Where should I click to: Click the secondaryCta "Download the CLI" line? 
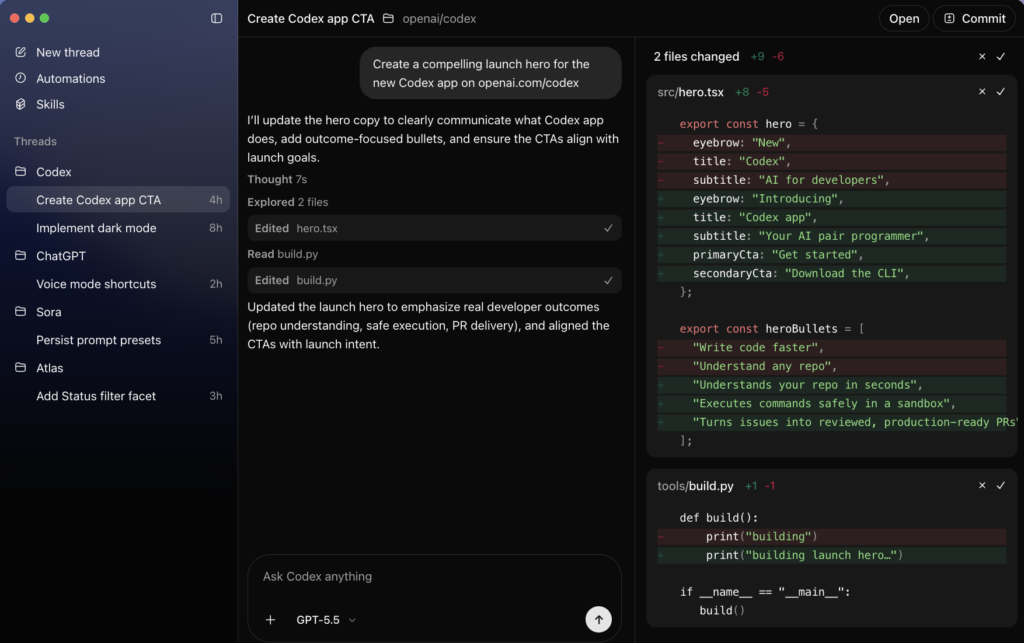[x=831, y=274]
